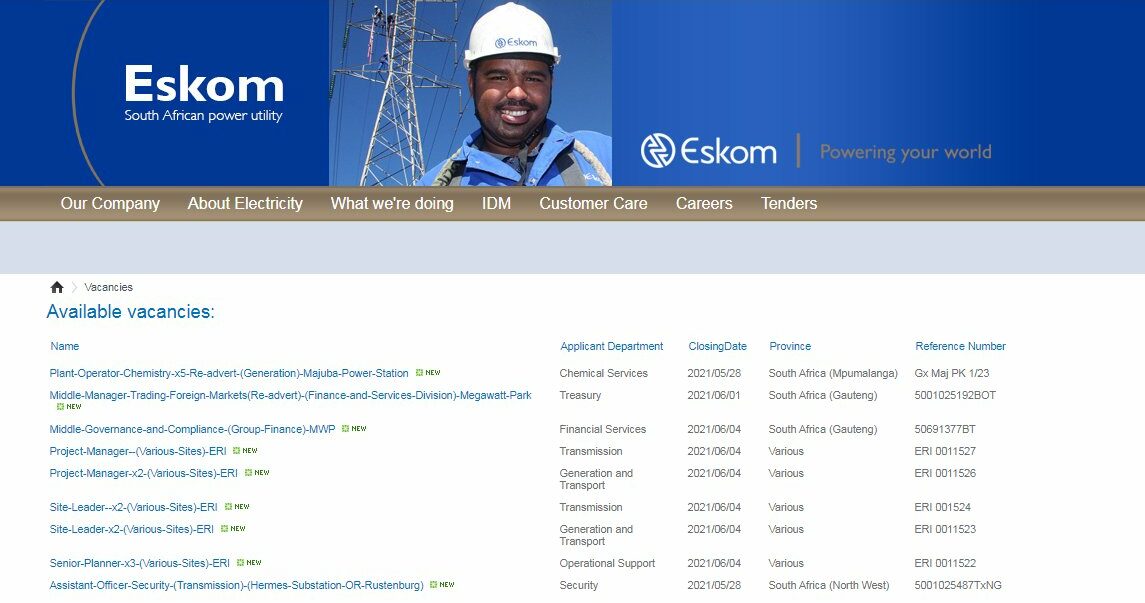This screenshot has height=603, width=1145.
Task: Open the Customer Care menu
Action: click(x=593, y=203)
